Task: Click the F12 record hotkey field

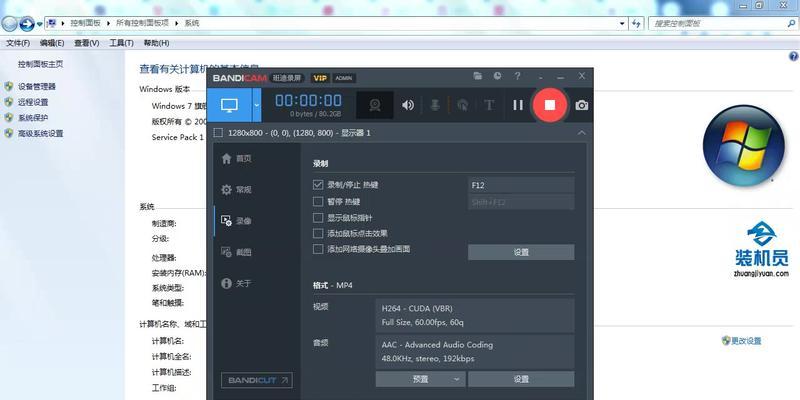Action: [521, 185]
